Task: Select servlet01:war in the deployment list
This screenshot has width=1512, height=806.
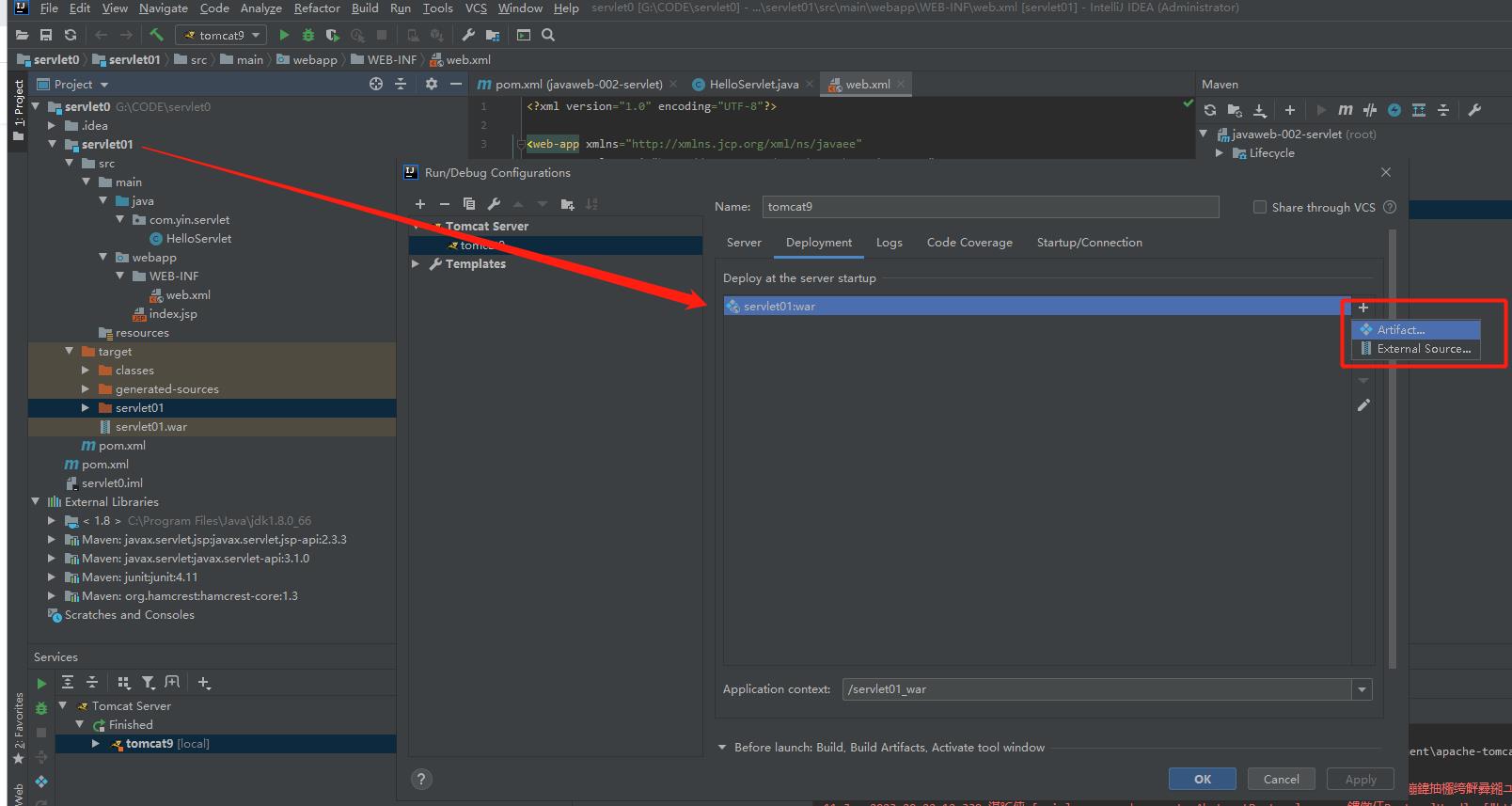Action: click(1037, 307)
